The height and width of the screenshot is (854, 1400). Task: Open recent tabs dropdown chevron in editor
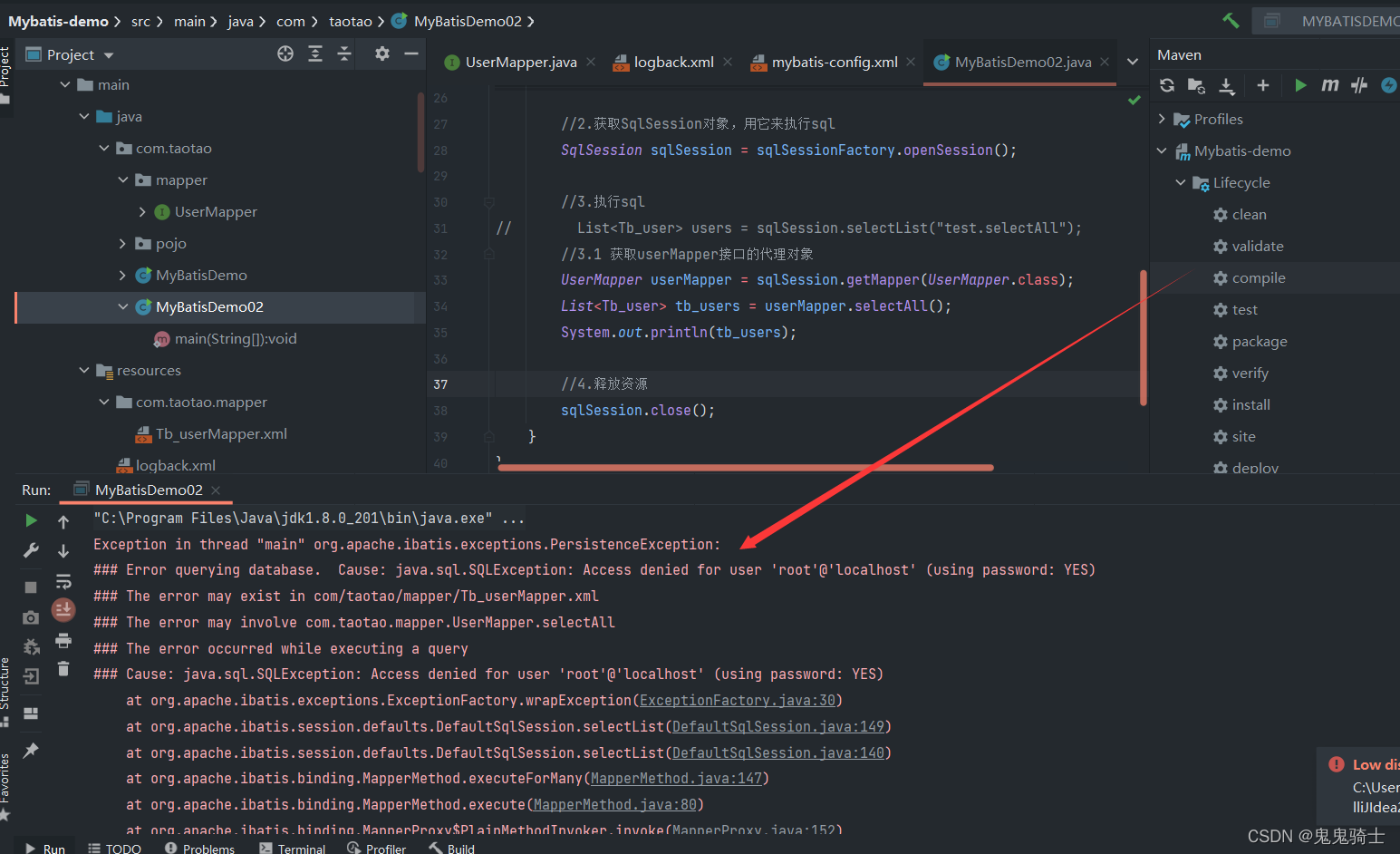(x=1133, y=62)
